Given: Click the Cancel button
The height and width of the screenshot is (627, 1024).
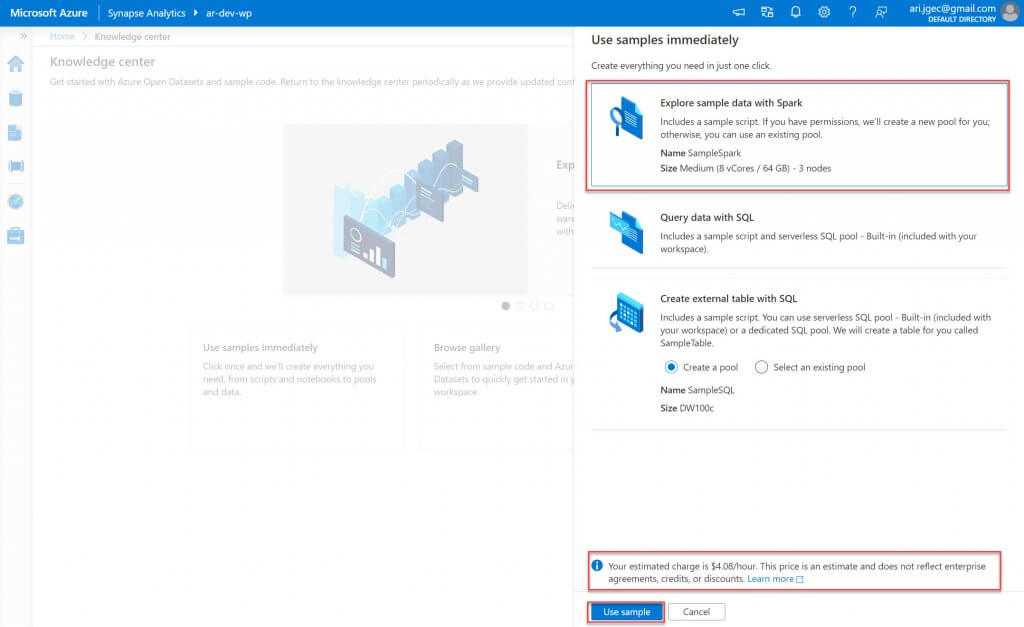Looking at the screenshot, I should (696, 612).
